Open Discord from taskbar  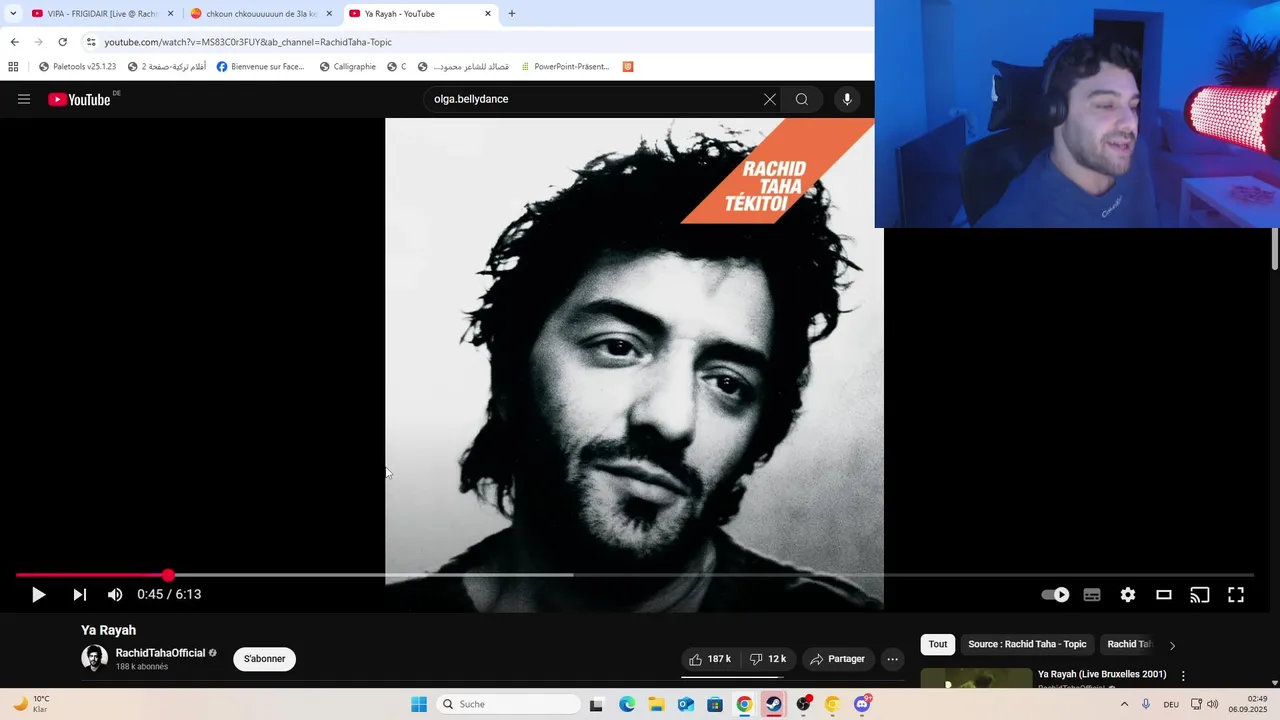click(x=862, y=704)
